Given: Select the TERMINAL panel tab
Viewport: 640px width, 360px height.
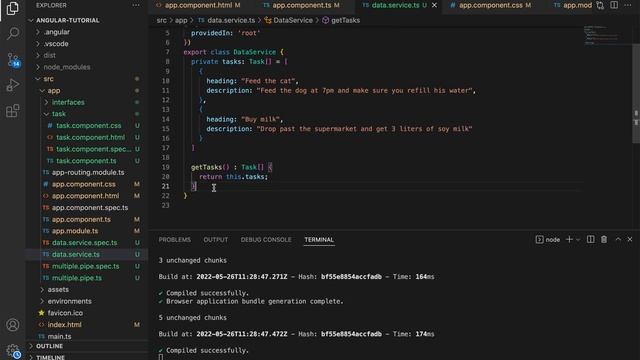Looking at the screenshot, I should (x=319, y=240).
